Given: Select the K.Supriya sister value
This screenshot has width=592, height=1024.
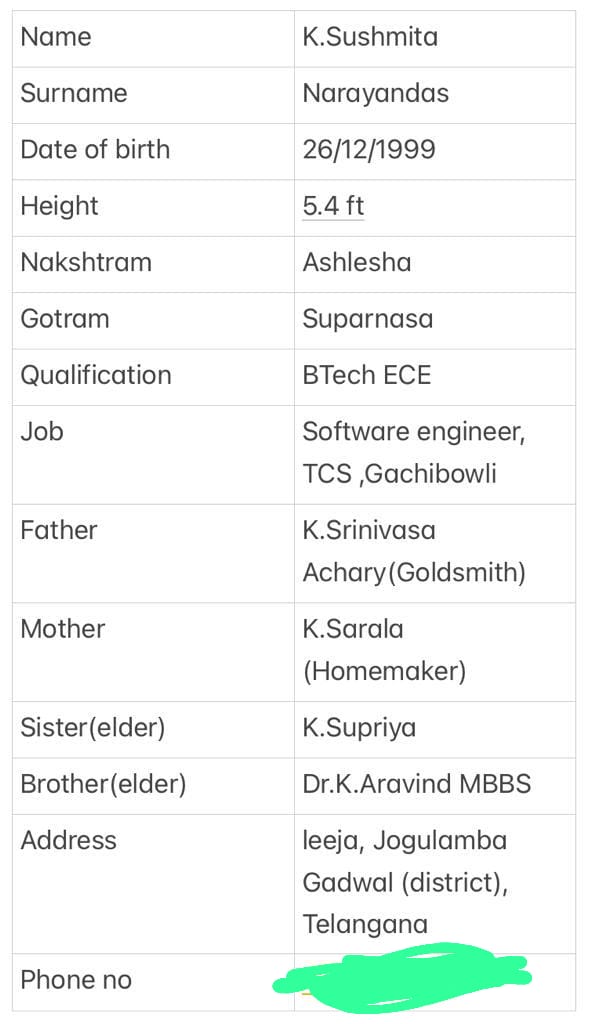Looking at the screenshot, I should coord(359,728).
